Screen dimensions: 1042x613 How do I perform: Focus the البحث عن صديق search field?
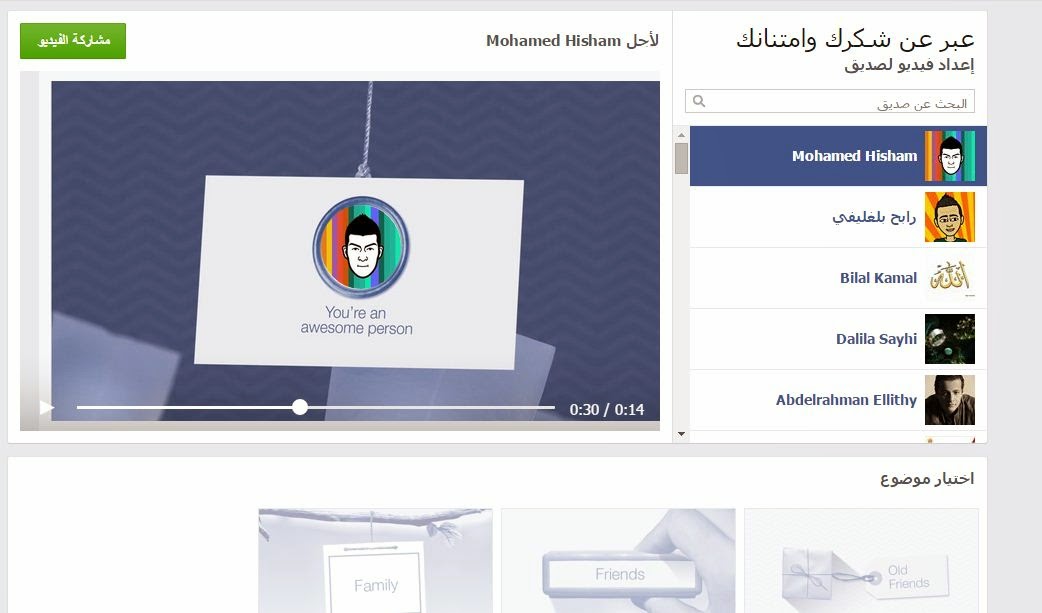[830, 102]
